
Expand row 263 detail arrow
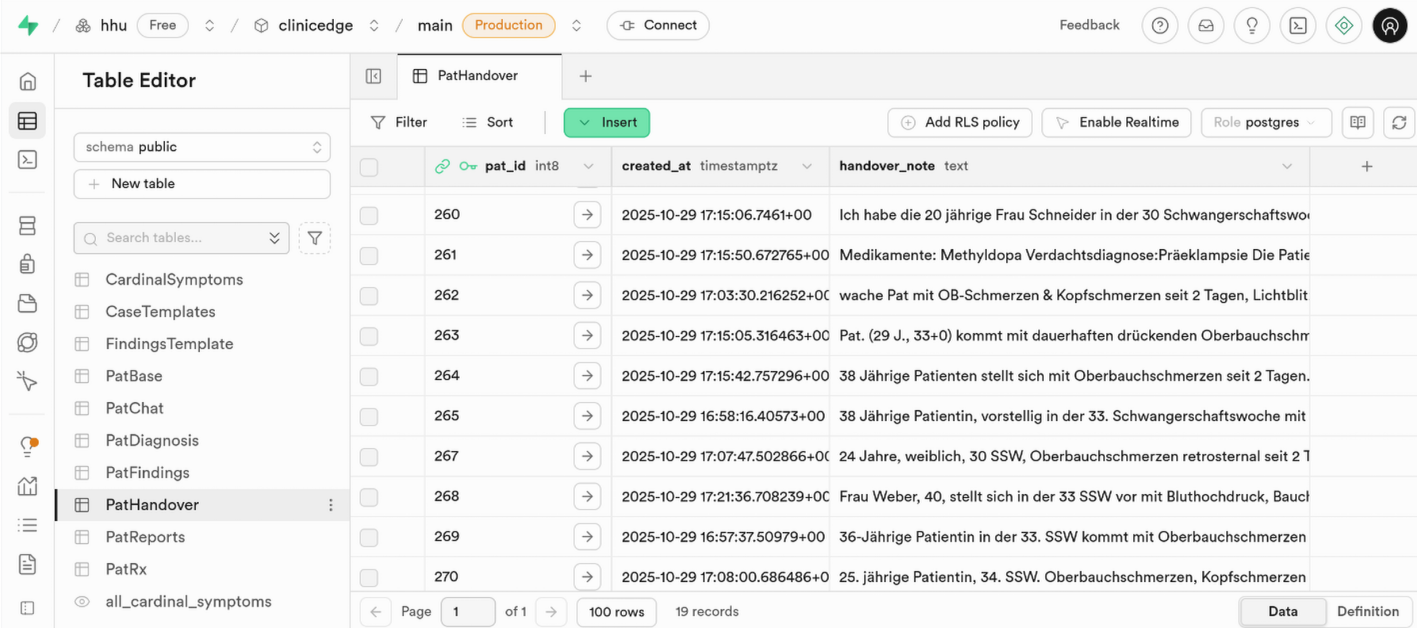(587, 336)
